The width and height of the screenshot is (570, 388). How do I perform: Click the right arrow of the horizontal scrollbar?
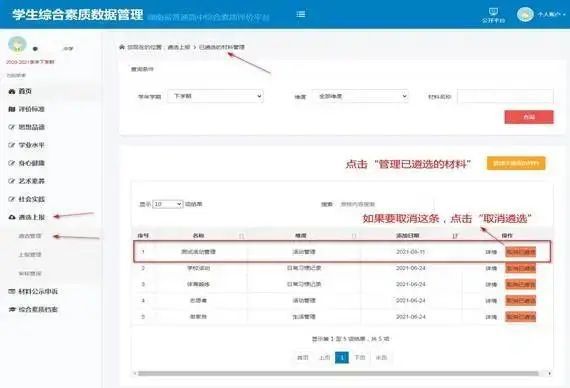(549, 373)
